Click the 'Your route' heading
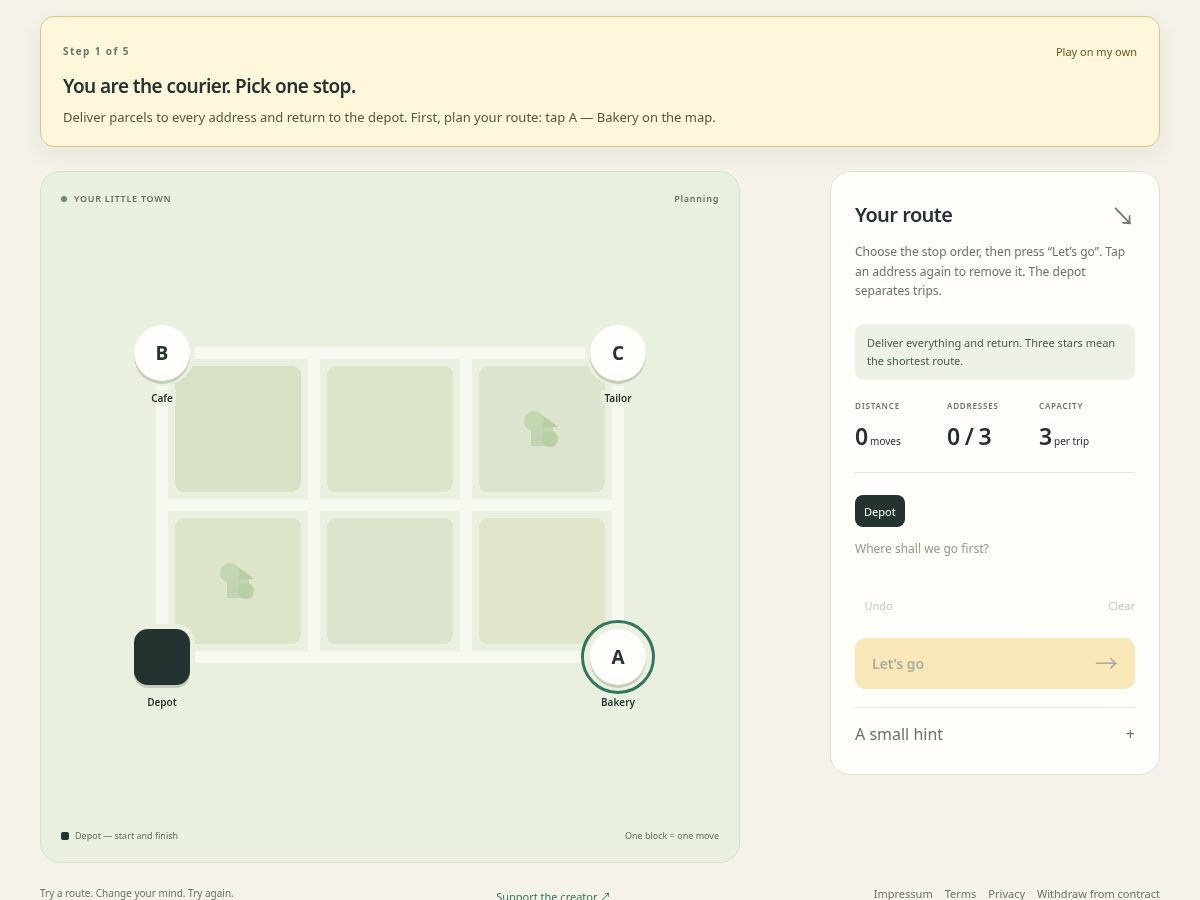1200x900 pixels. 904,215
